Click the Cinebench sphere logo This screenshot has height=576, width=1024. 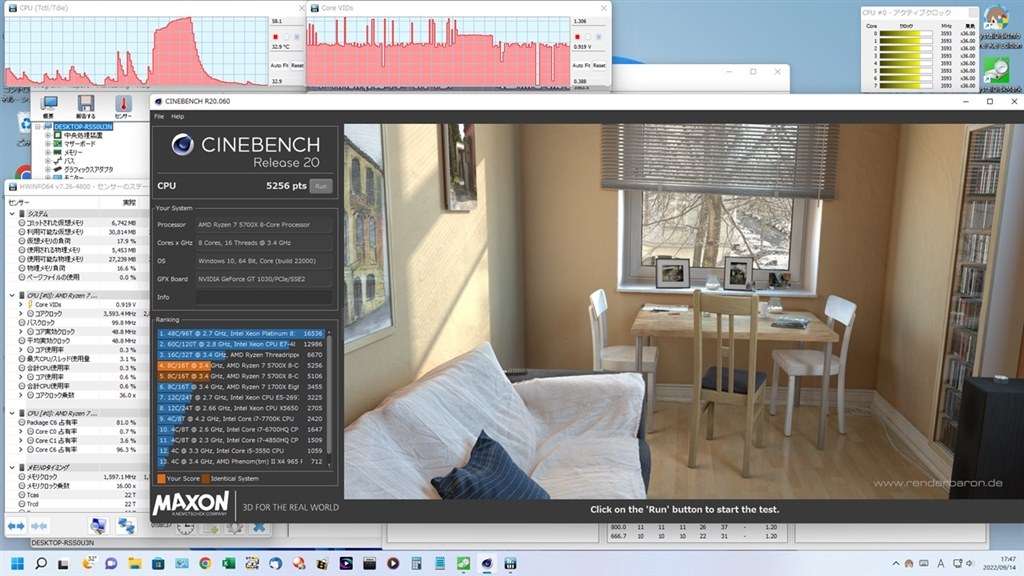coord(182,144)
